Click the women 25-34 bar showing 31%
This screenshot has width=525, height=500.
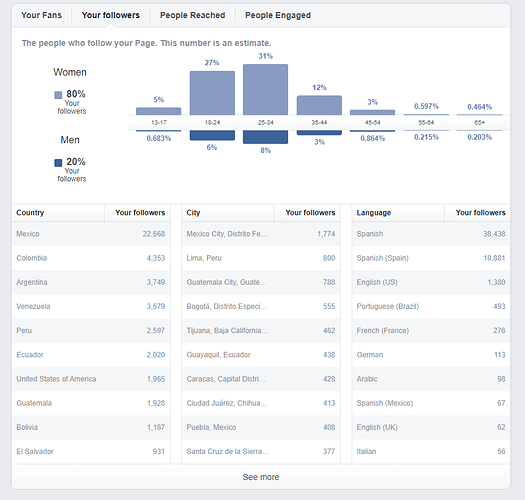266,89
